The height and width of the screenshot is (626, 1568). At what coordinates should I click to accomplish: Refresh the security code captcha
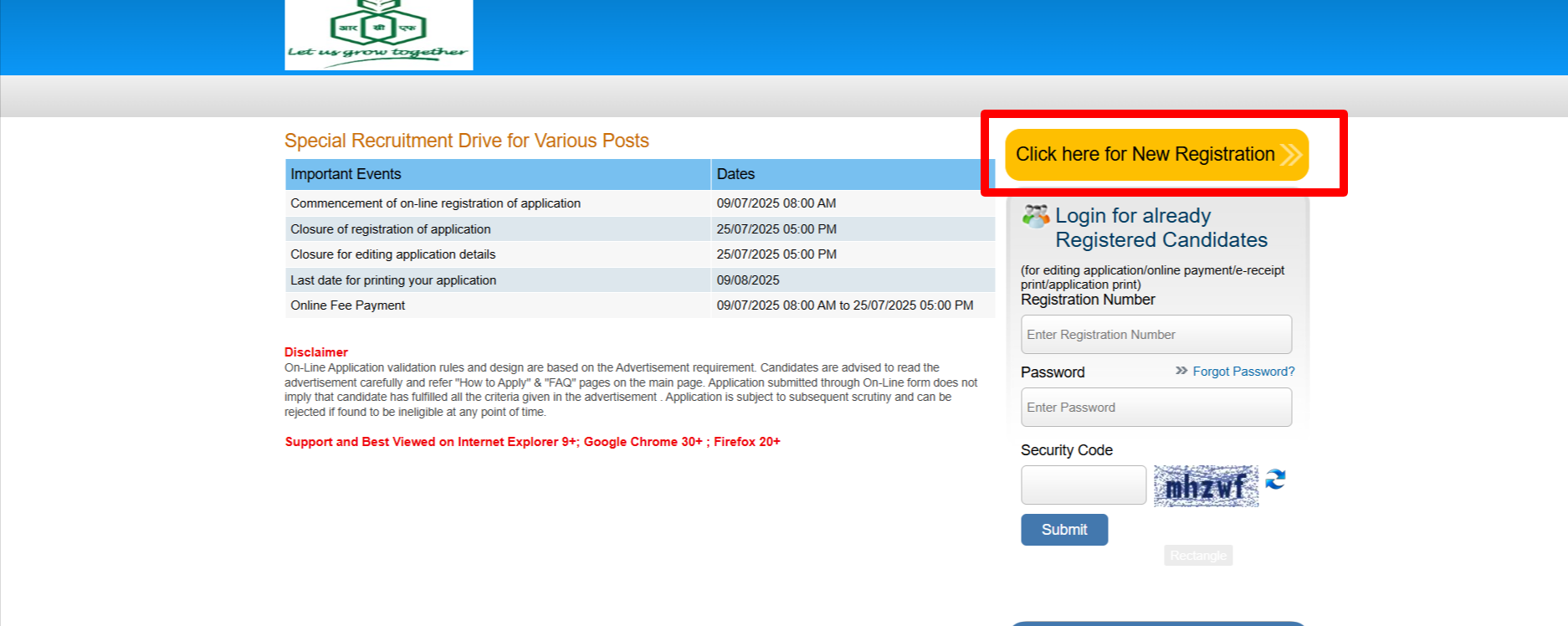click(x=1275, y=480)
